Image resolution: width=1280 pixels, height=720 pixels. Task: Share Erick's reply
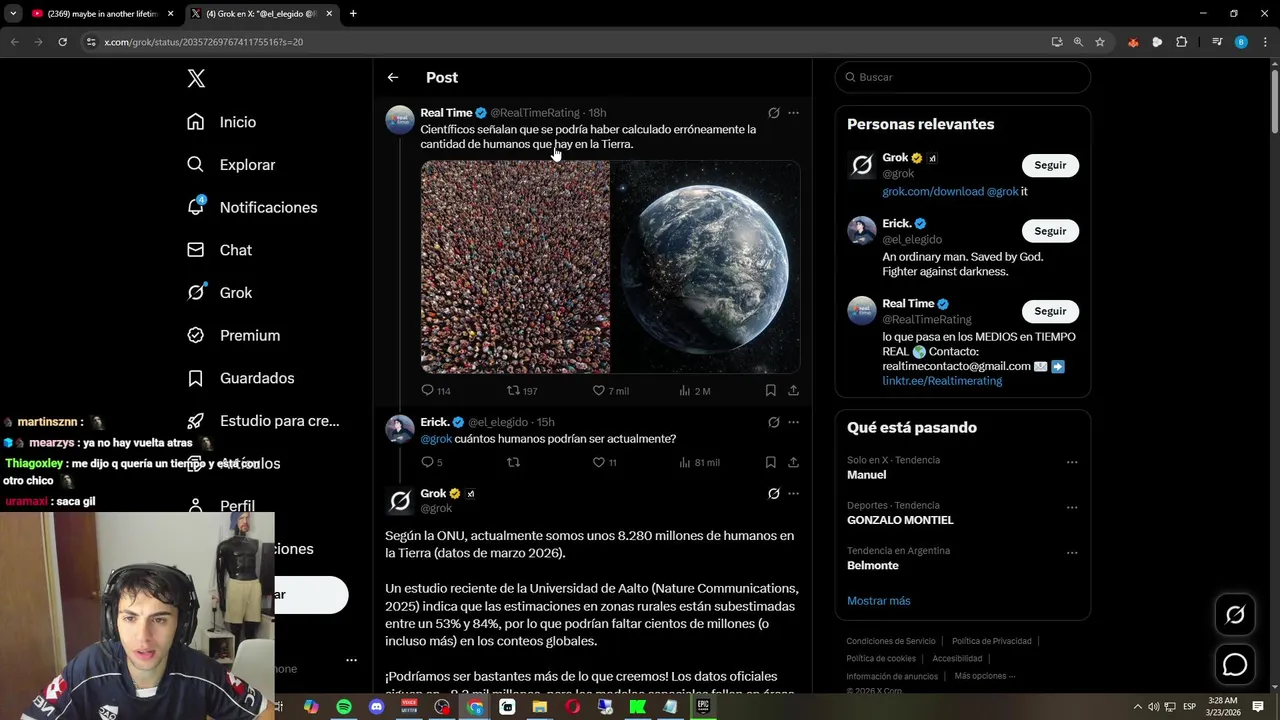point(793,462)
